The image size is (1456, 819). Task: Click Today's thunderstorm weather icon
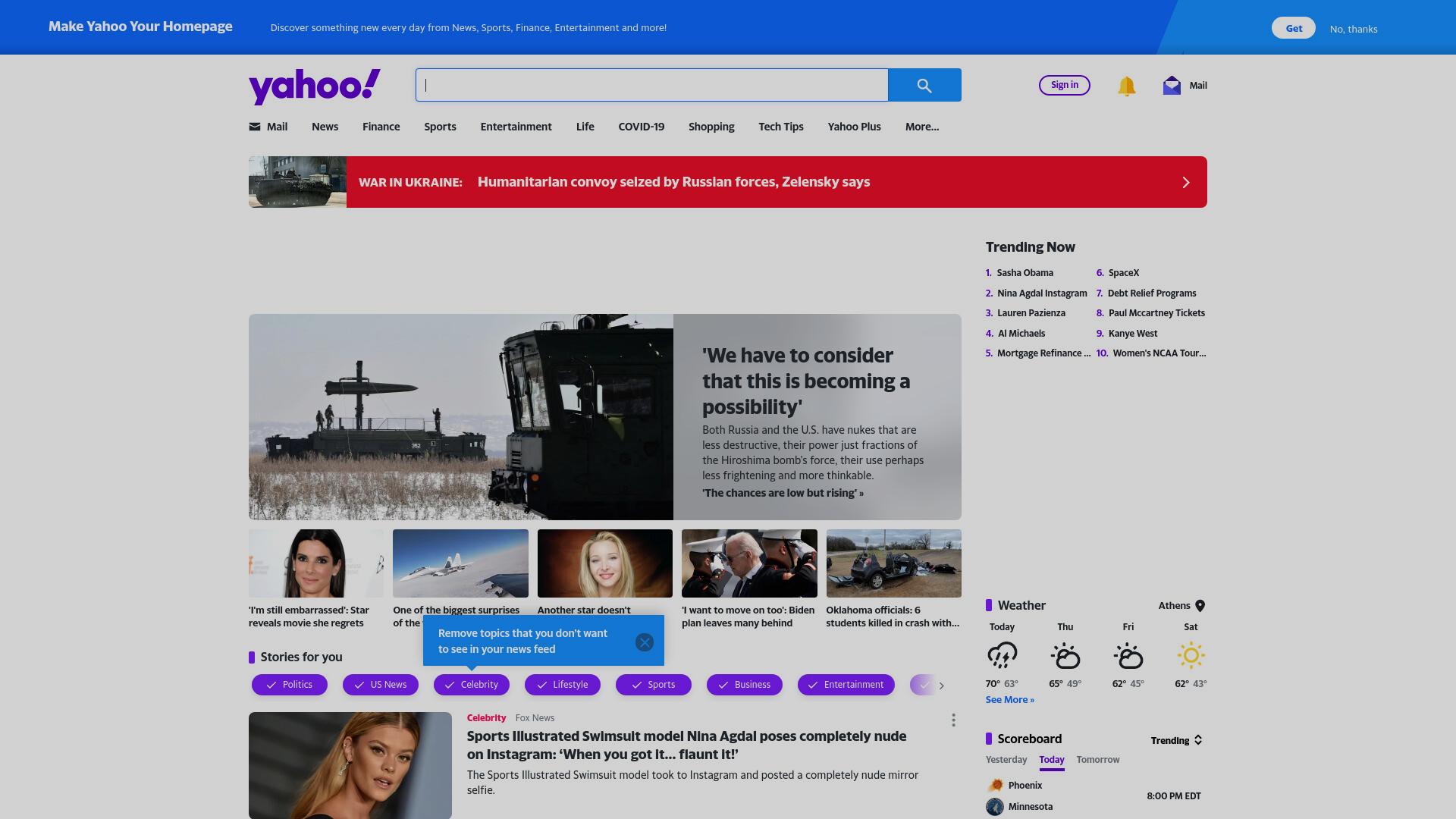pyautogui.click(x=1002, y=655)
